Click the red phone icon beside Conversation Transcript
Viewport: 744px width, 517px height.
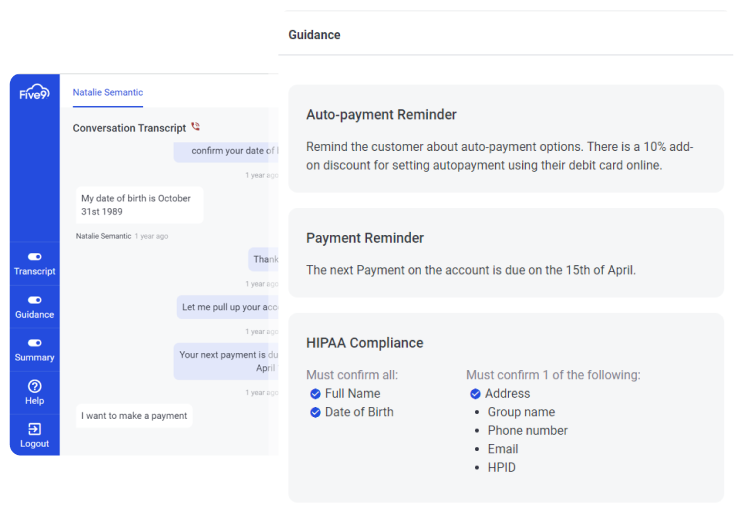click(196, 127)
